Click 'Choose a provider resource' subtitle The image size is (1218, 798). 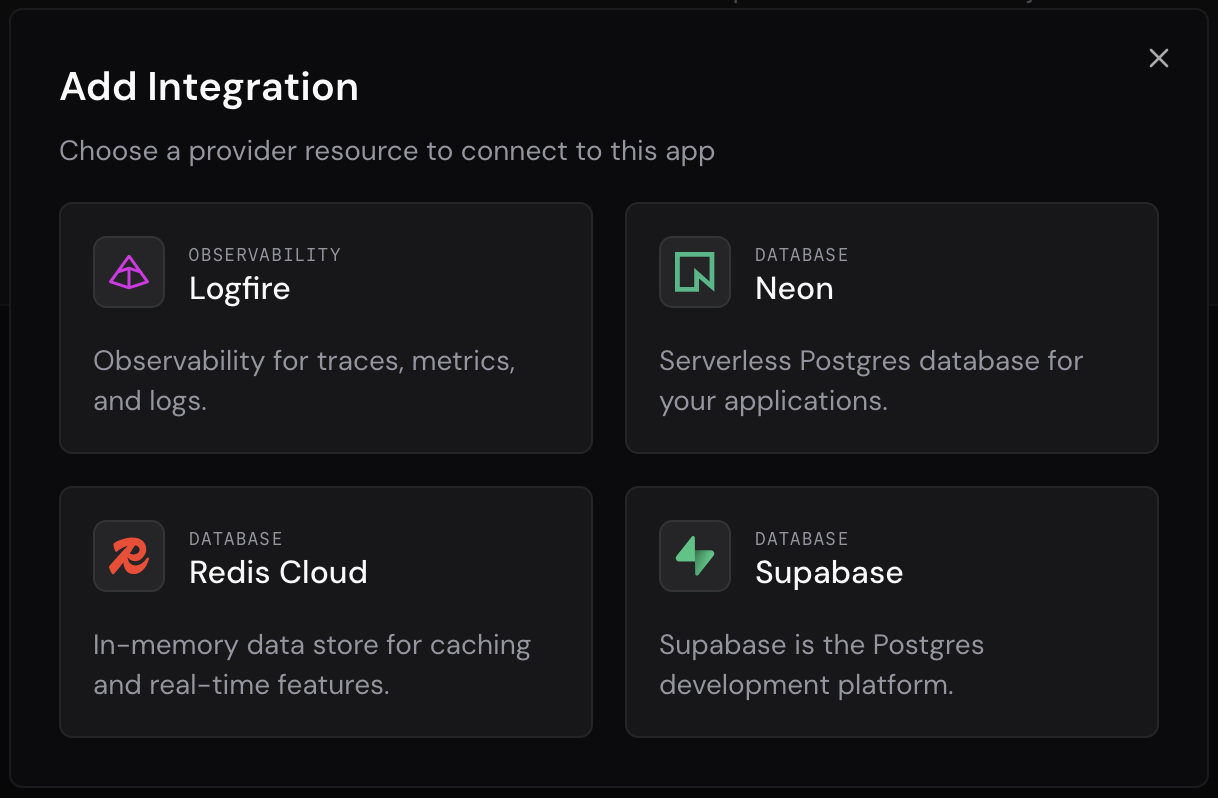387,151
